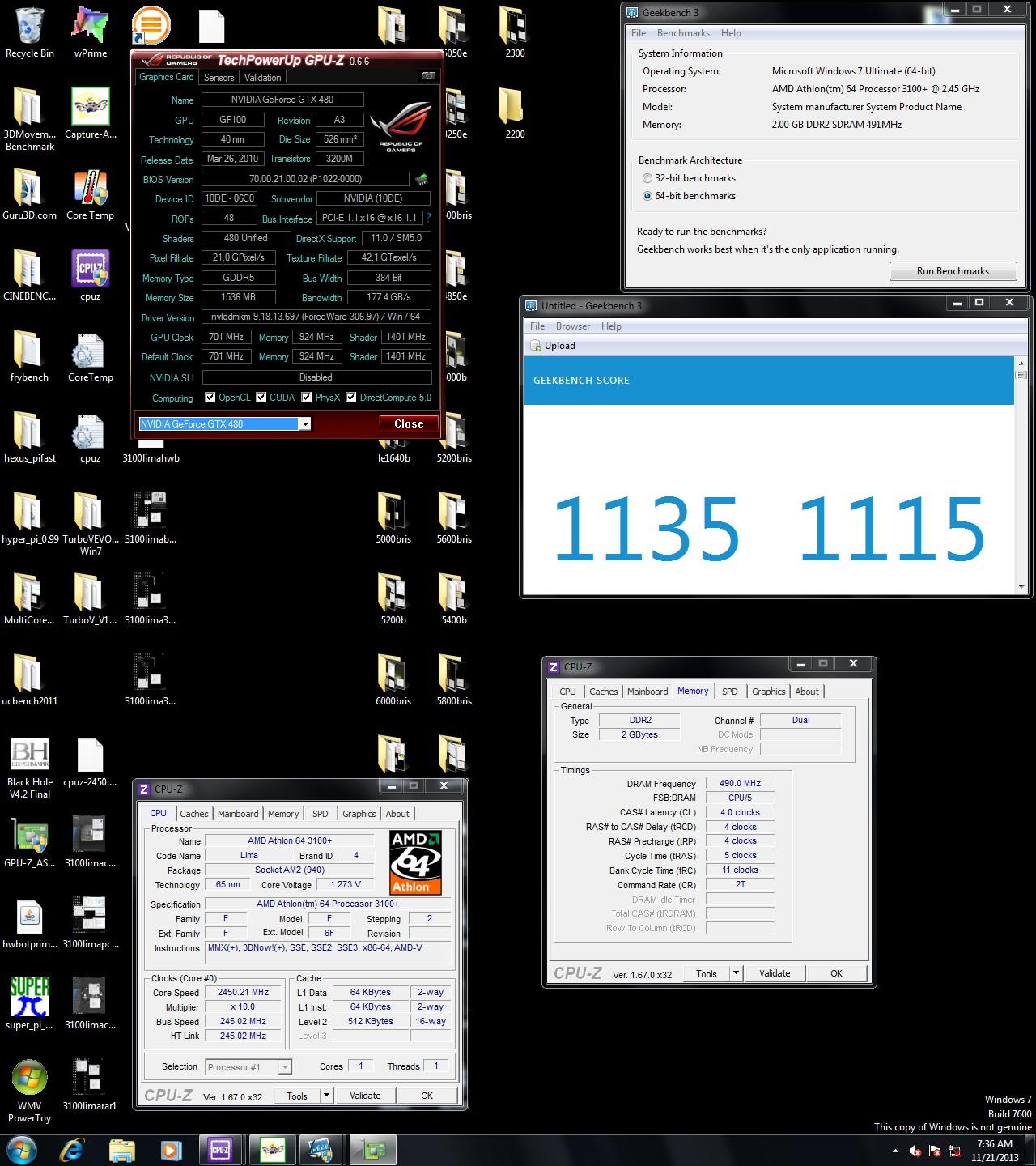Click the Core Speed value 2450.21 MHz
Viewport: 1036px width, 1166px height.
(x=243, y=993)
